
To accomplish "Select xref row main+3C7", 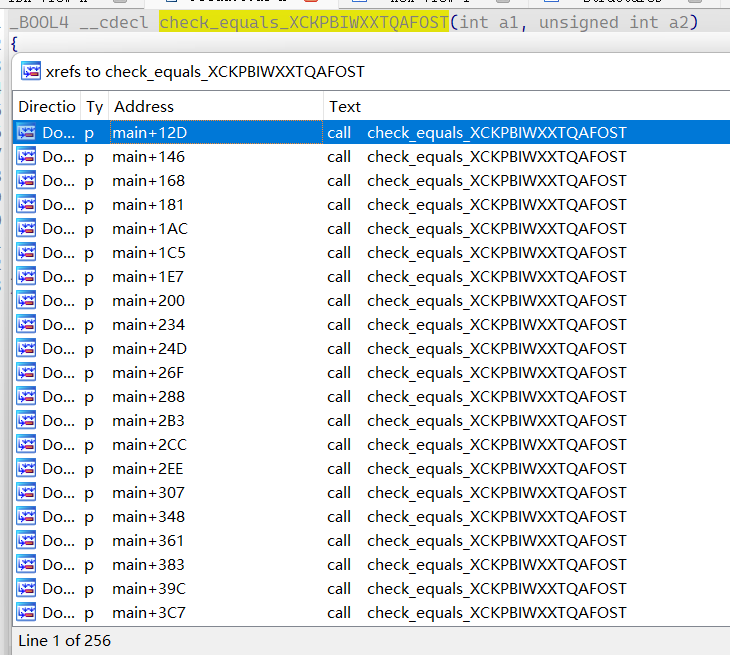I will tap(372, 613).
